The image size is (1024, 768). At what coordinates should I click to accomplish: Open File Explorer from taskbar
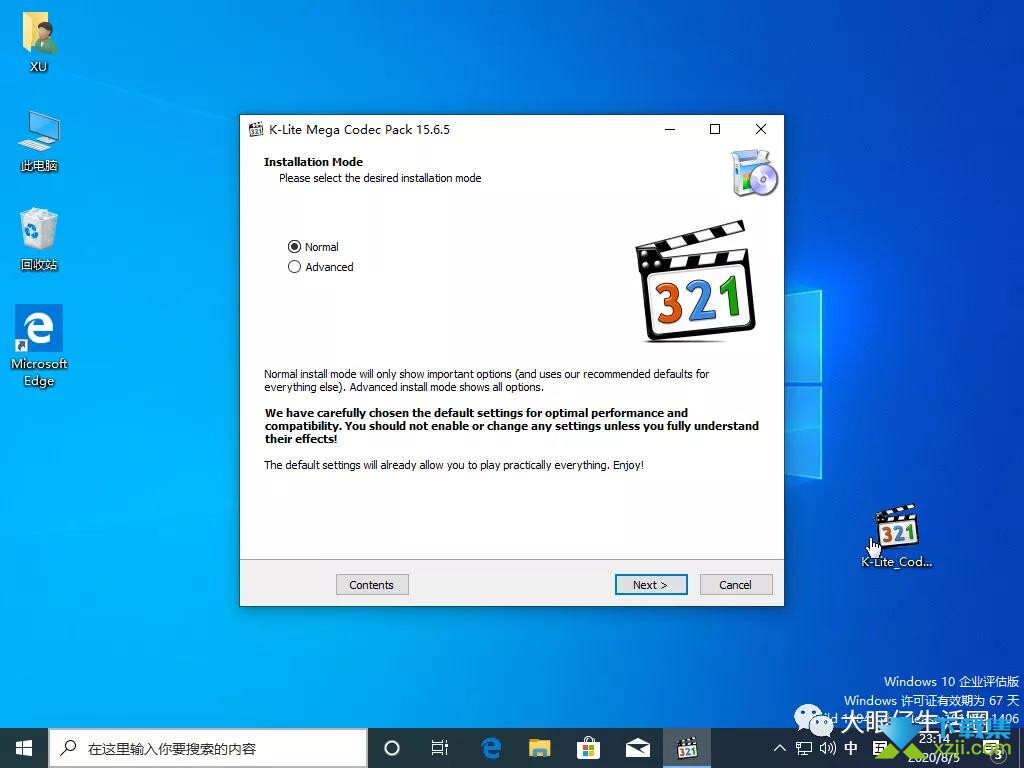[x=539, y=748]
